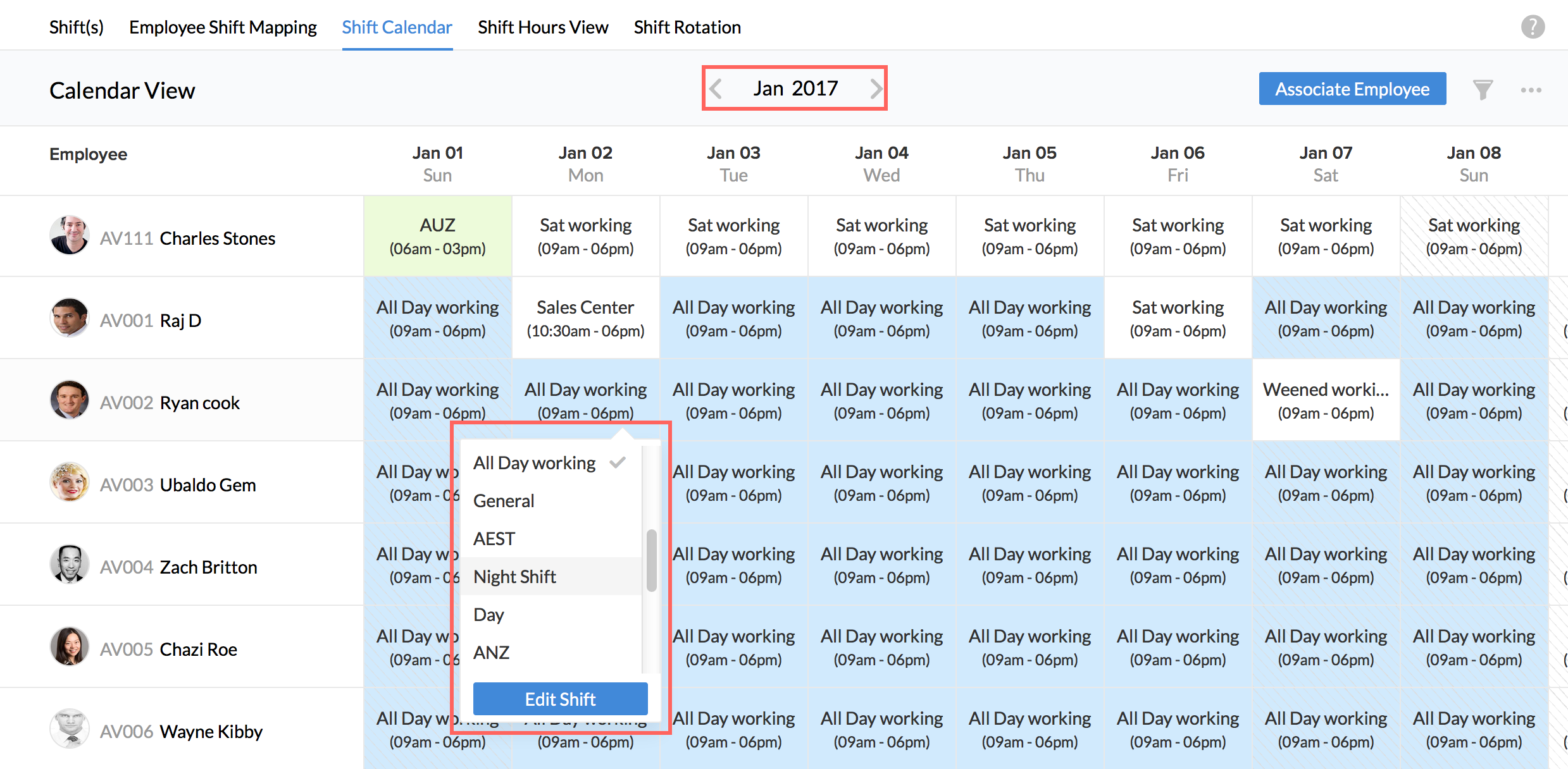The image size is (1568, 769).
Task: Open the Employee Shift Mapping tab
Action: 223,27
